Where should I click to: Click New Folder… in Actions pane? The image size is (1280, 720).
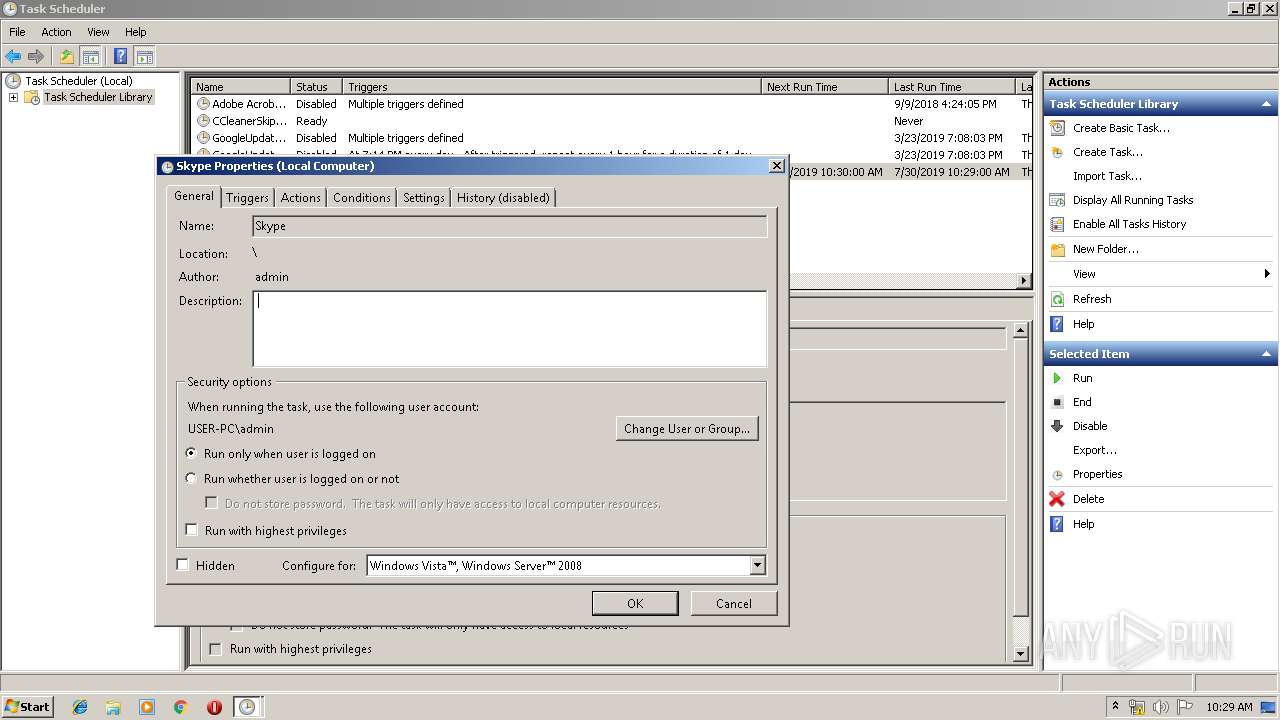1105,249
